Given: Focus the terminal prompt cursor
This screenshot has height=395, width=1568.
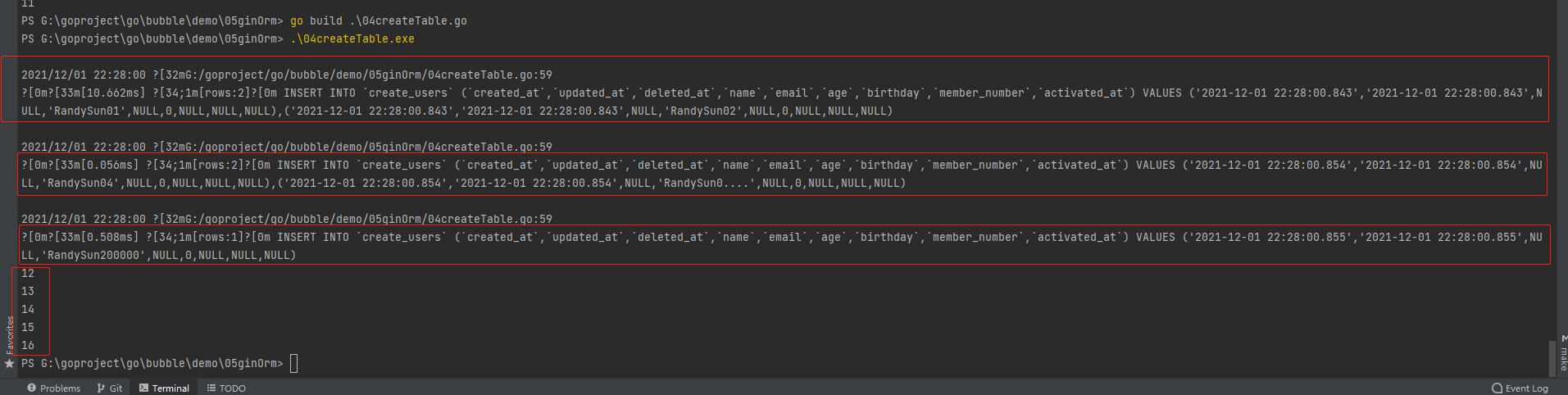Looking at the screenshot, I should pos(294,363).
